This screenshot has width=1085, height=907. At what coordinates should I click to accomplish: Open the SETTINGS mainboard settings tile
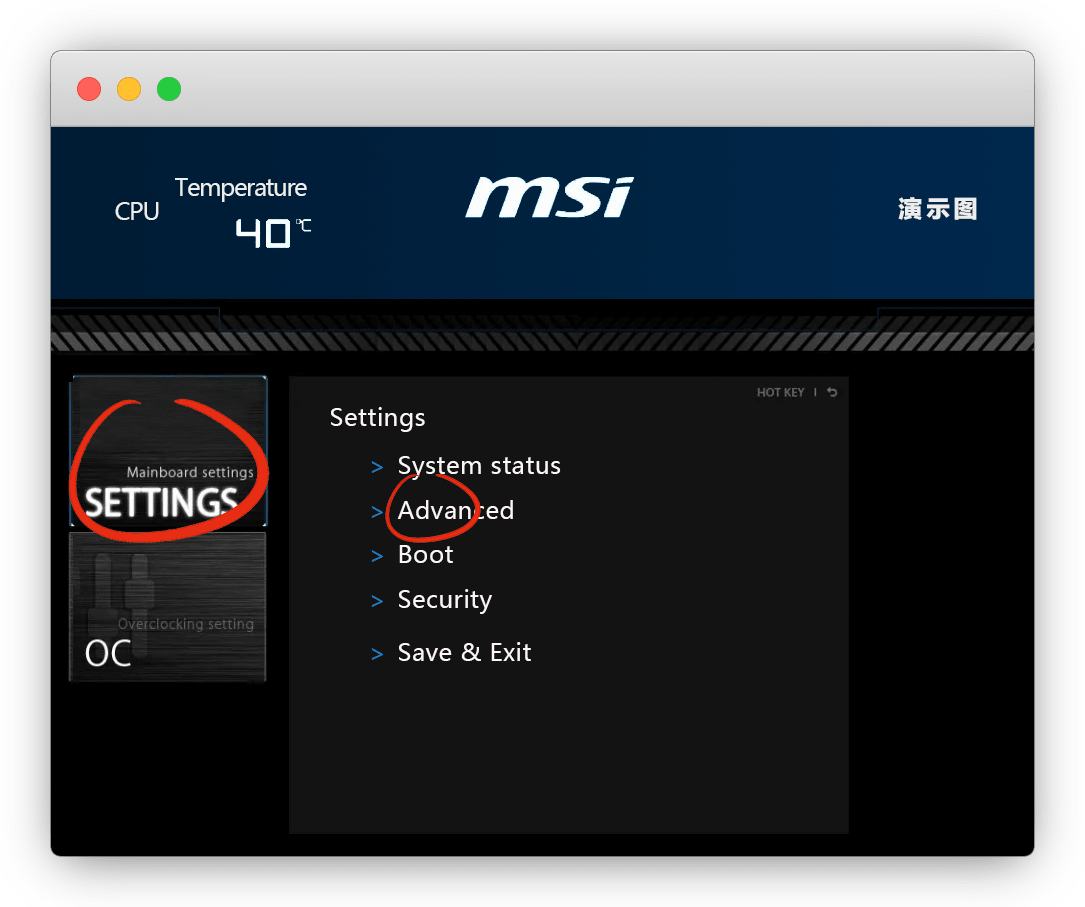click(x=168, y=452)
